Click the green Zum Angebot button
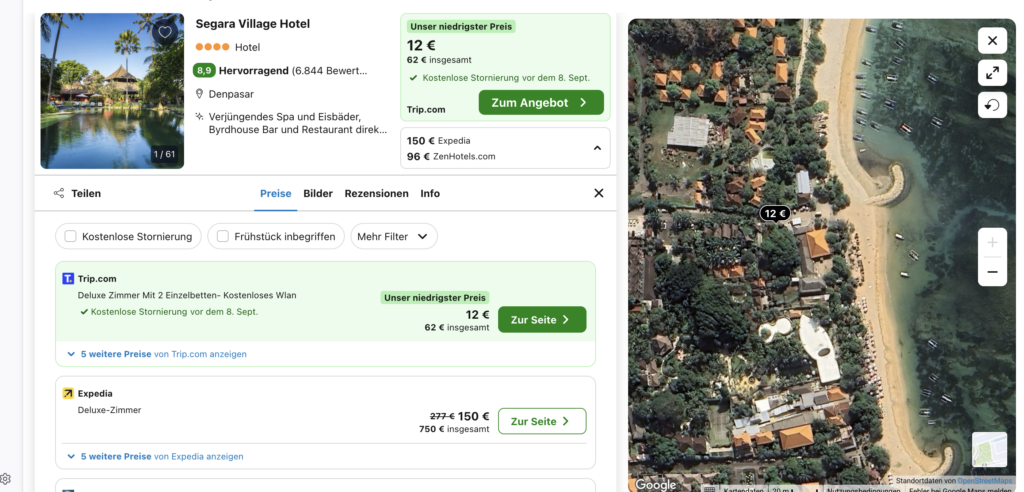The width and height of the screenshot is (1024, 492). point(541,102)
